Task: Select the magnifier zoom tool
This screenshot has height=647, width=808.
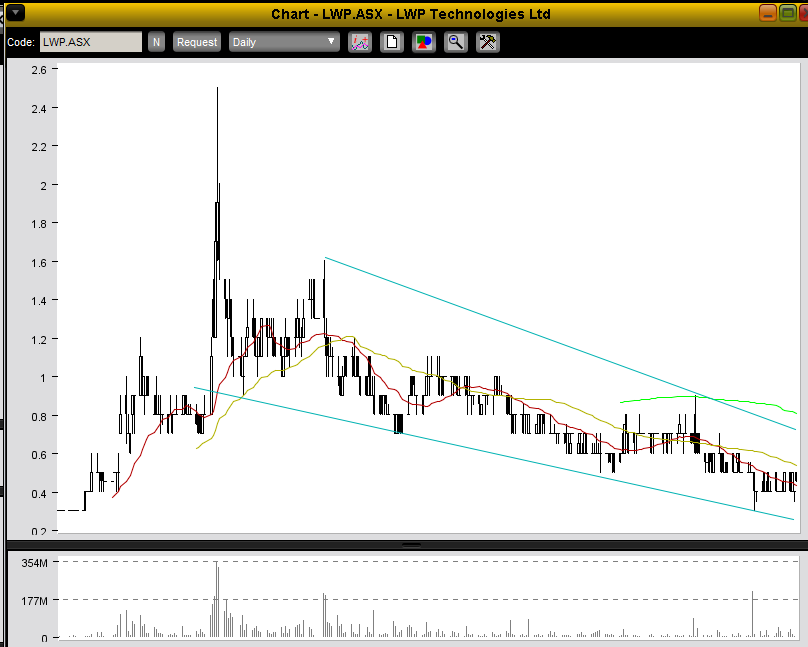Action: (x=456, y=42)
